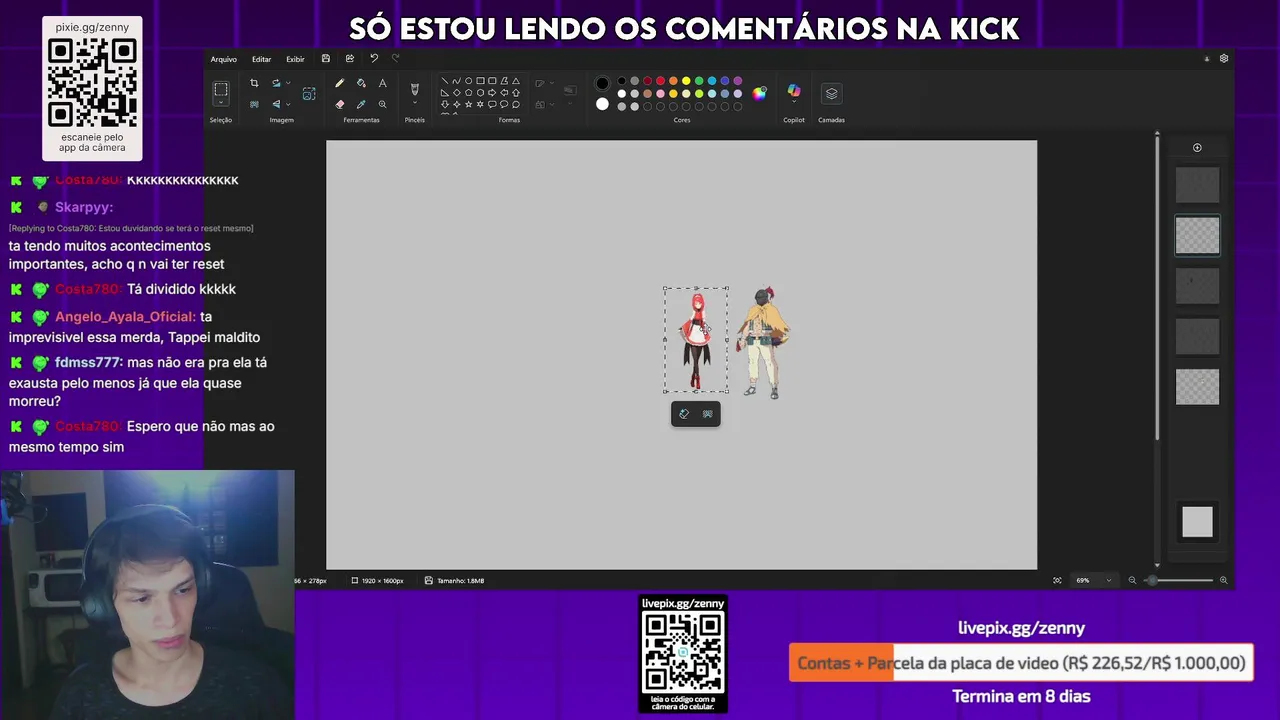Pick the right arrow shape
Screen dimensions: 1280x720
[x=492, y=92]
